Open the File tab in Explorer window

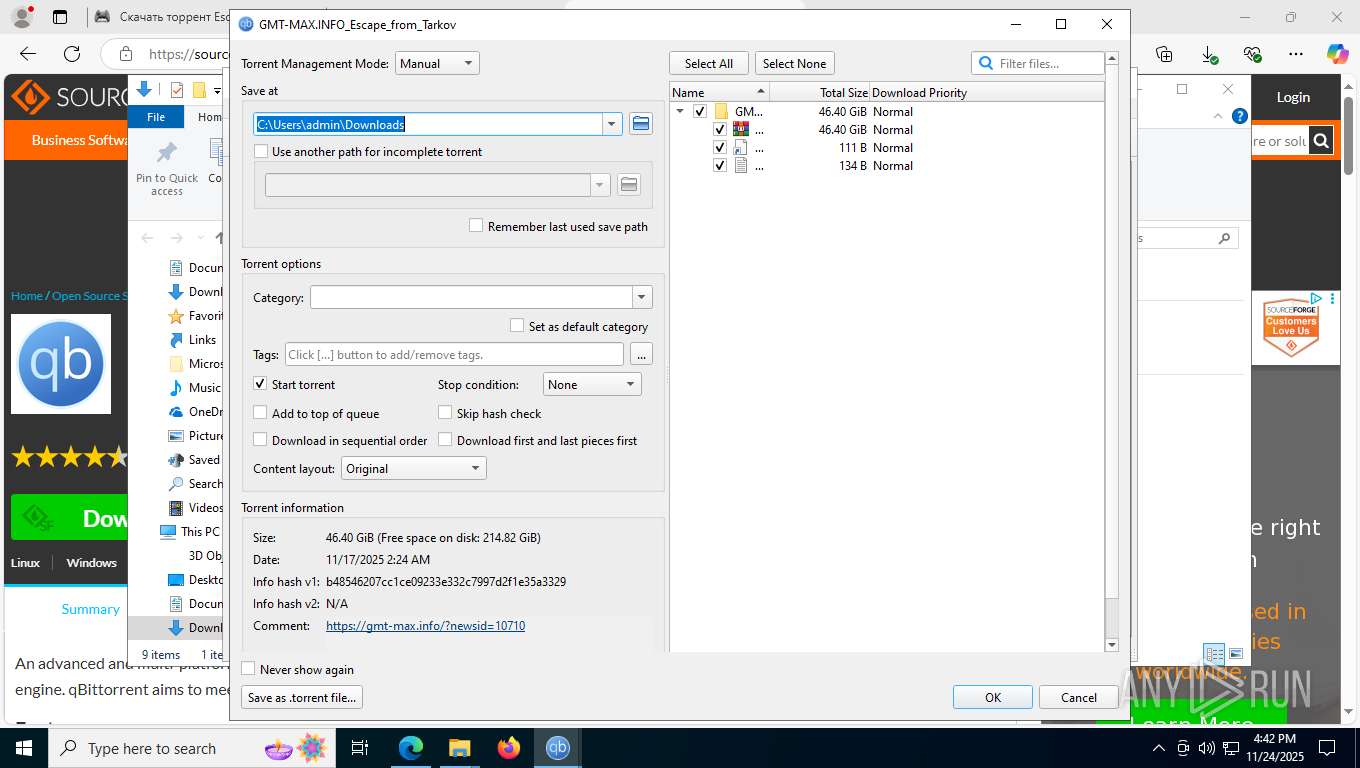pyautogui.click(x=156, y=117)
